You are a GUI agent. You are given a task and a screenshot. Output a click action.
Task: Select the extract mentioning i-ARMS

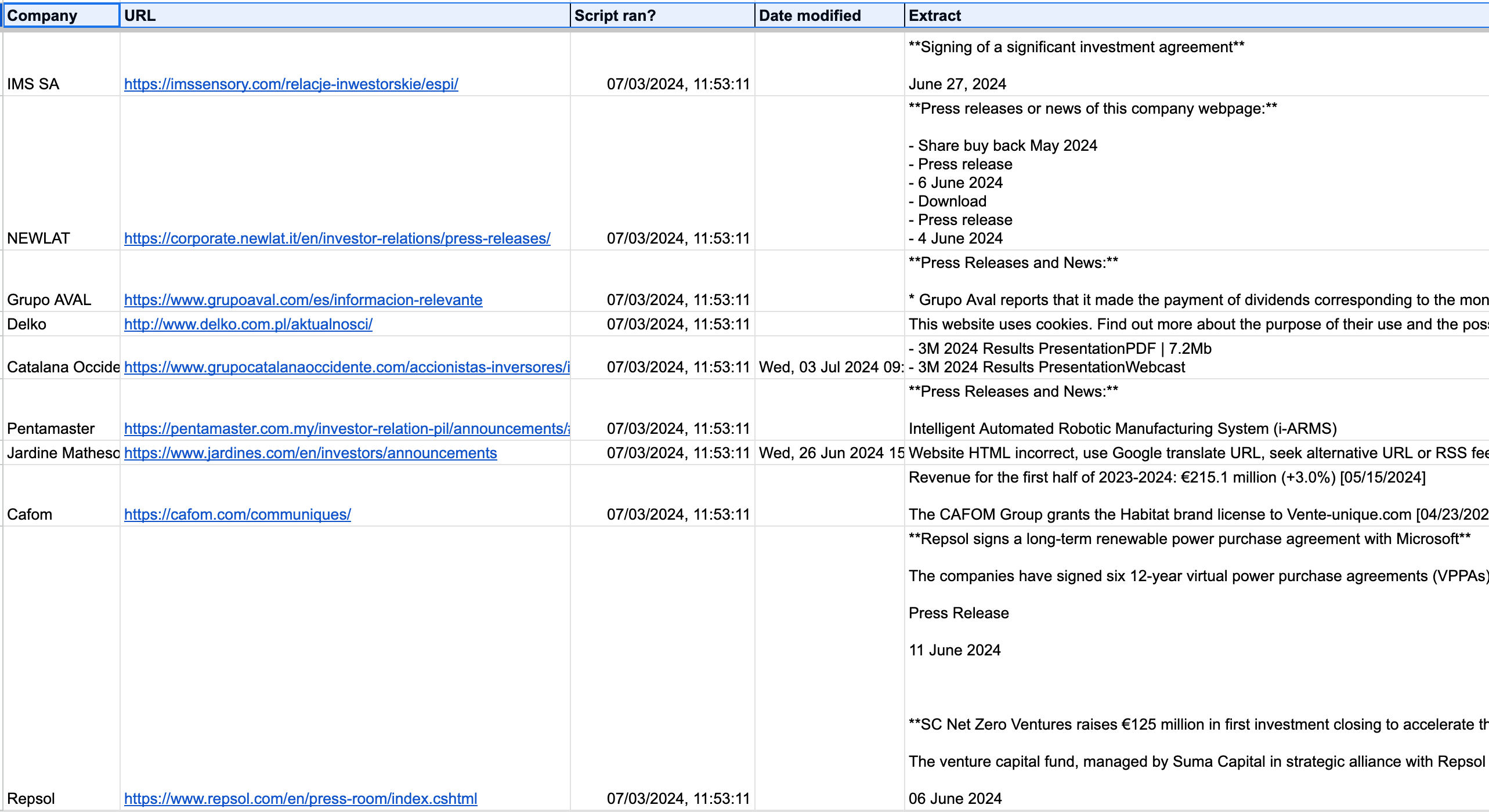[x=1197, y=410]
